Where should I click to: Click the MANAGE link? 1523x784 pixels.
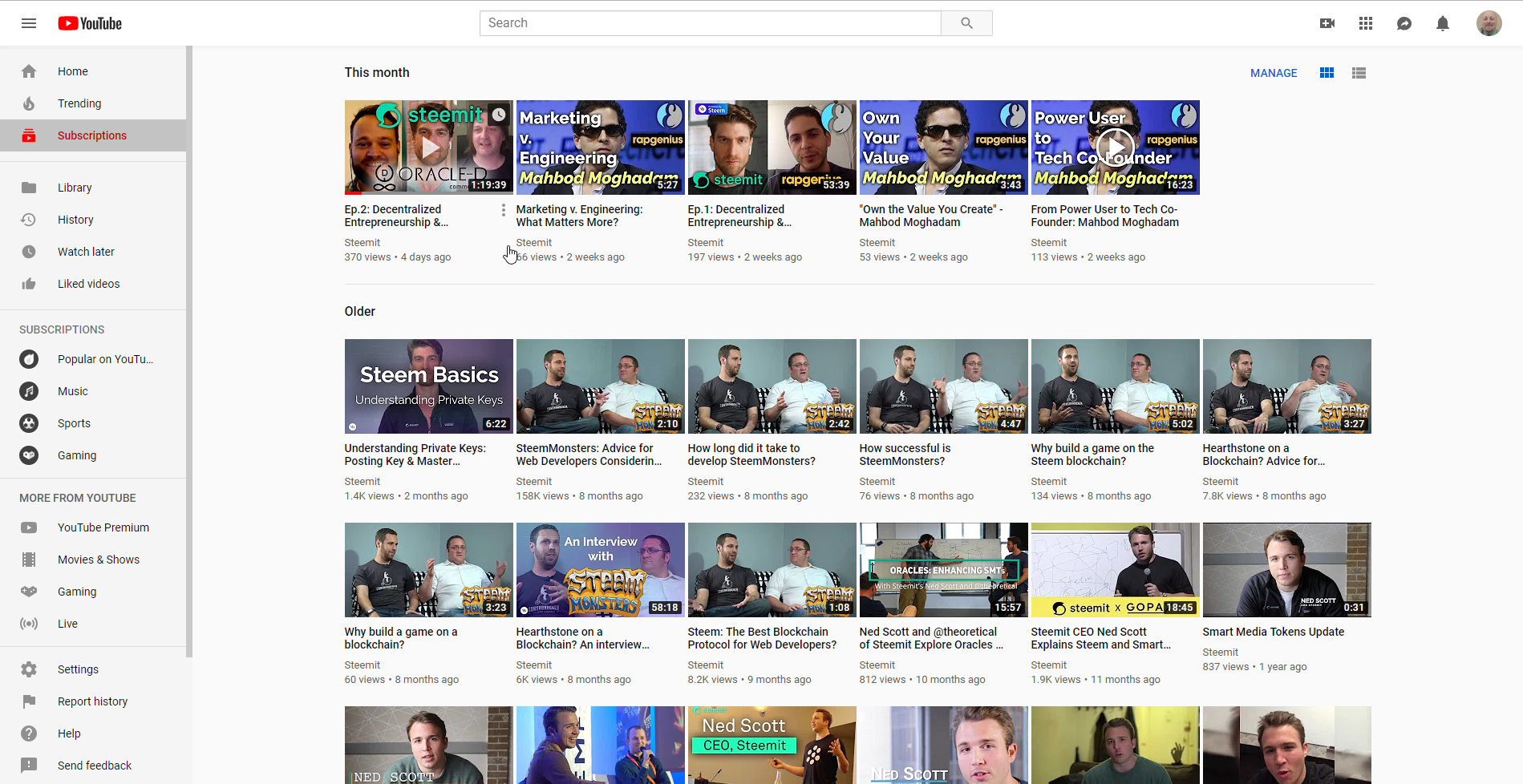click(x=1274, y=73)
